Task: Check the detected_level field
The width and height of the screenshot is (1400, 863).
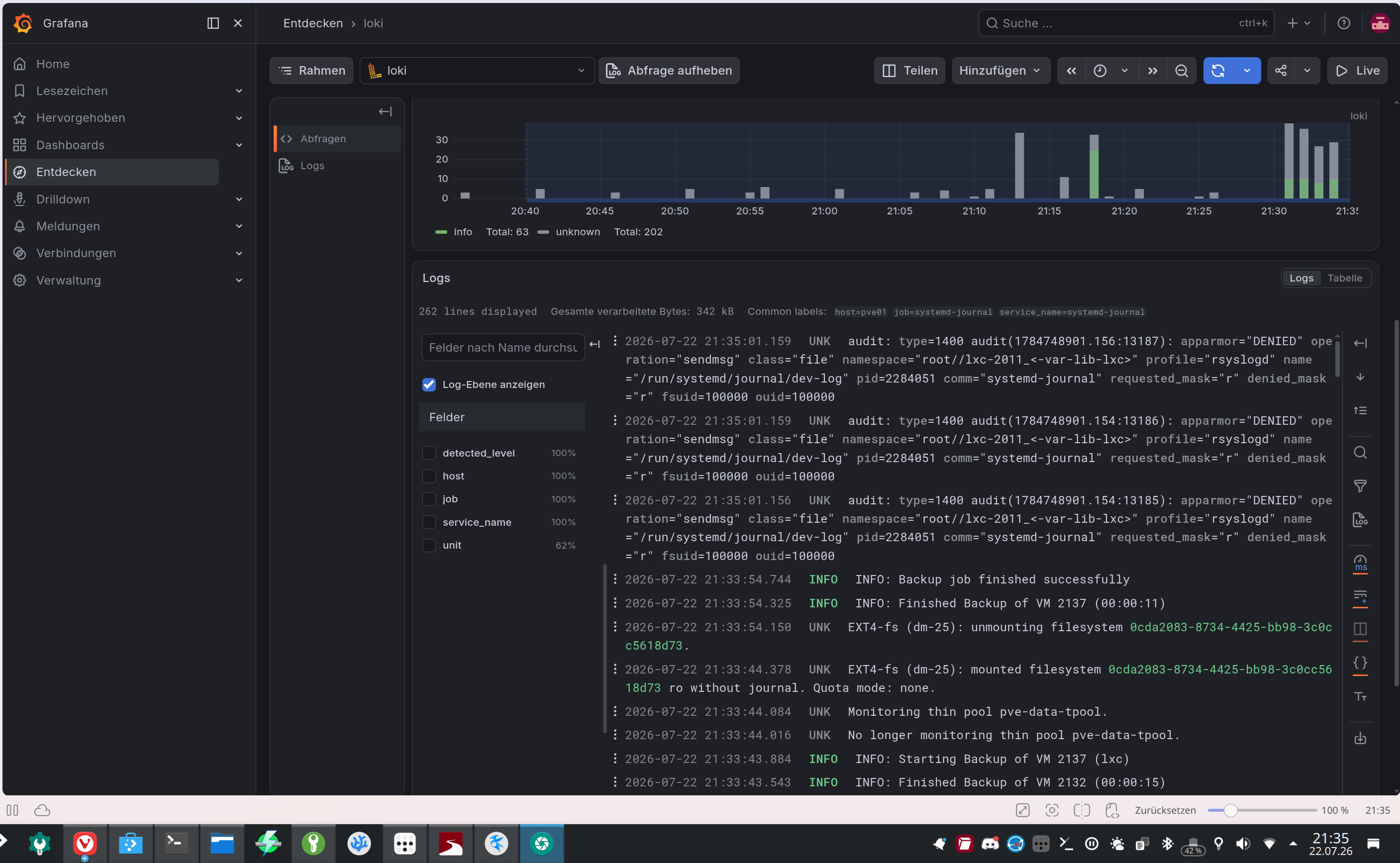Action: (x=429, y=453)
